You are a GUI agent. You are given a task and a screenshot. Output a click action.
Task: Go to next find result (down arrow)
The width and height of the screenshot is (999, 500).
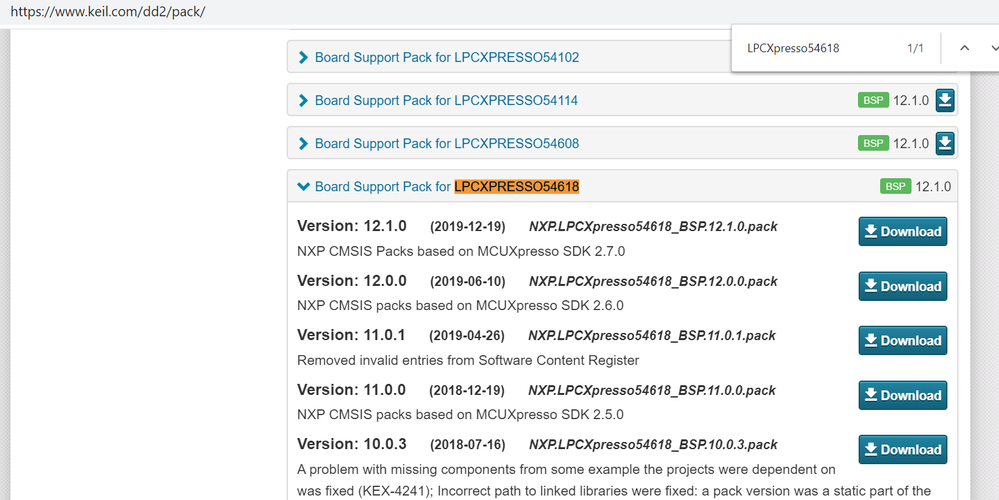point(994,48)
